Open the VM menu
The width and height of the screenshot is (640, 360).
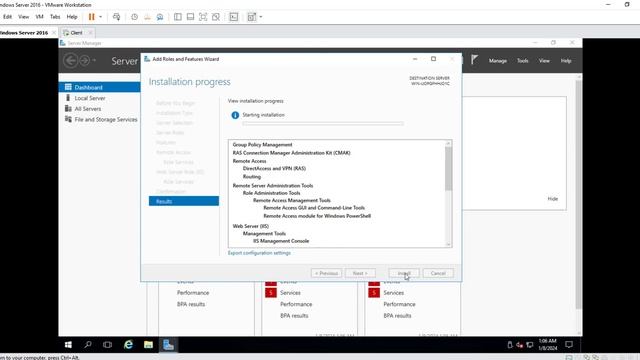pos(39,17)
